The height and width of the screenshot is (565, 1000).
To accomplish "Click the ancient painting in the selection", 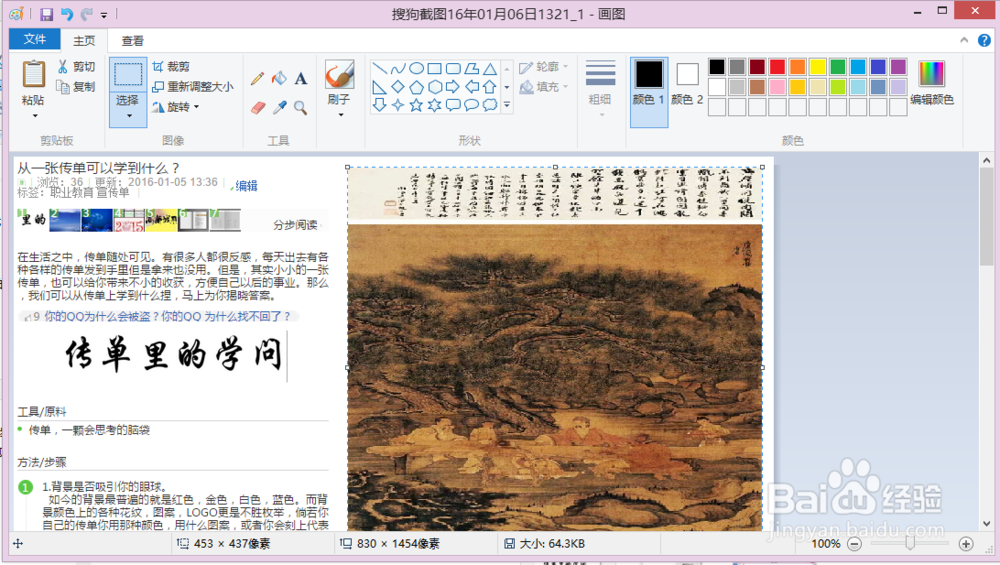I will click(x=555, y=376).
